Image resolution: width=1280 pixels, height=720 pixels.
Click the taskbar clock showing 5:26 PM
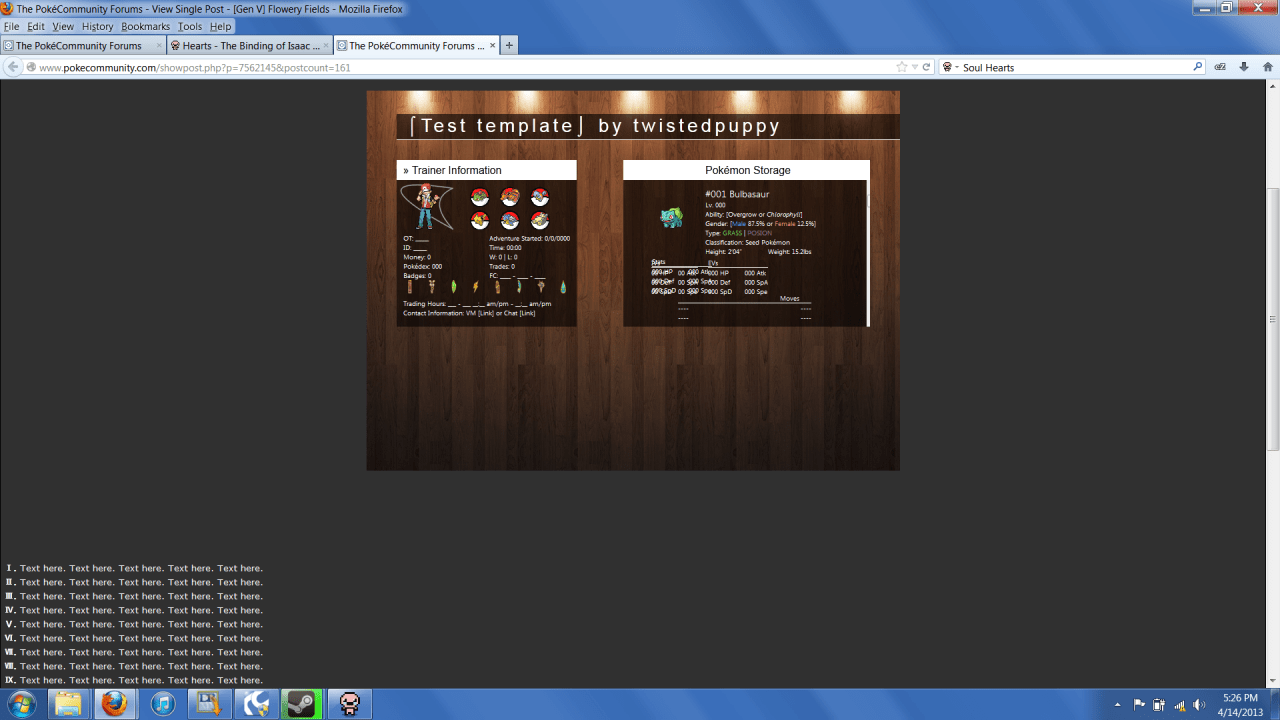1241,704
